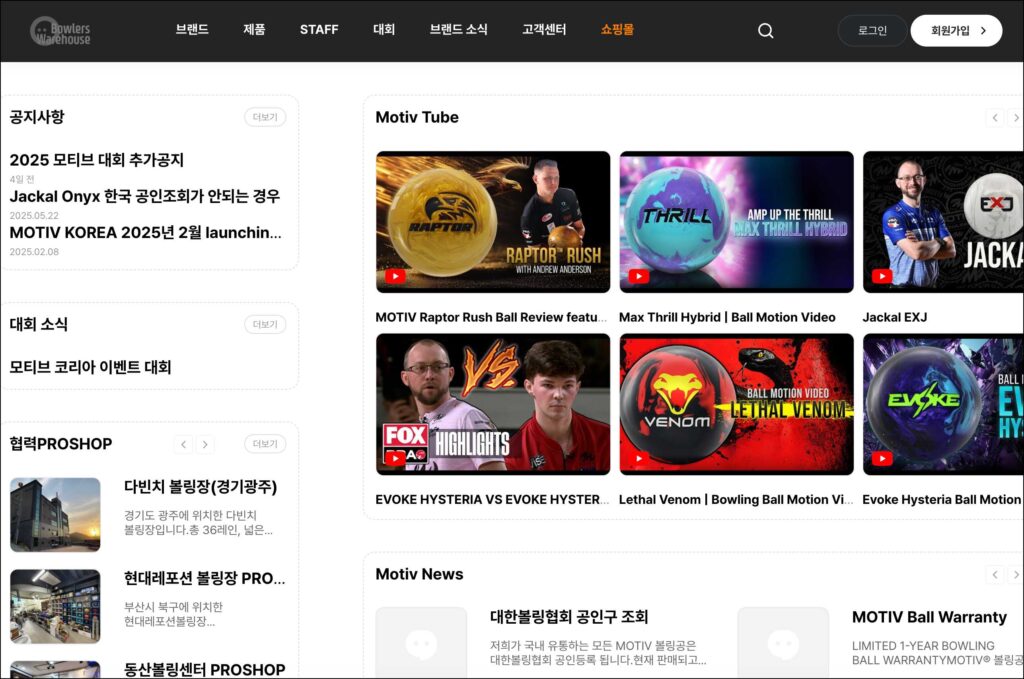The image size is (1024, 679).
Task: Go to the STAFF menu
Action: coord(319,29)
